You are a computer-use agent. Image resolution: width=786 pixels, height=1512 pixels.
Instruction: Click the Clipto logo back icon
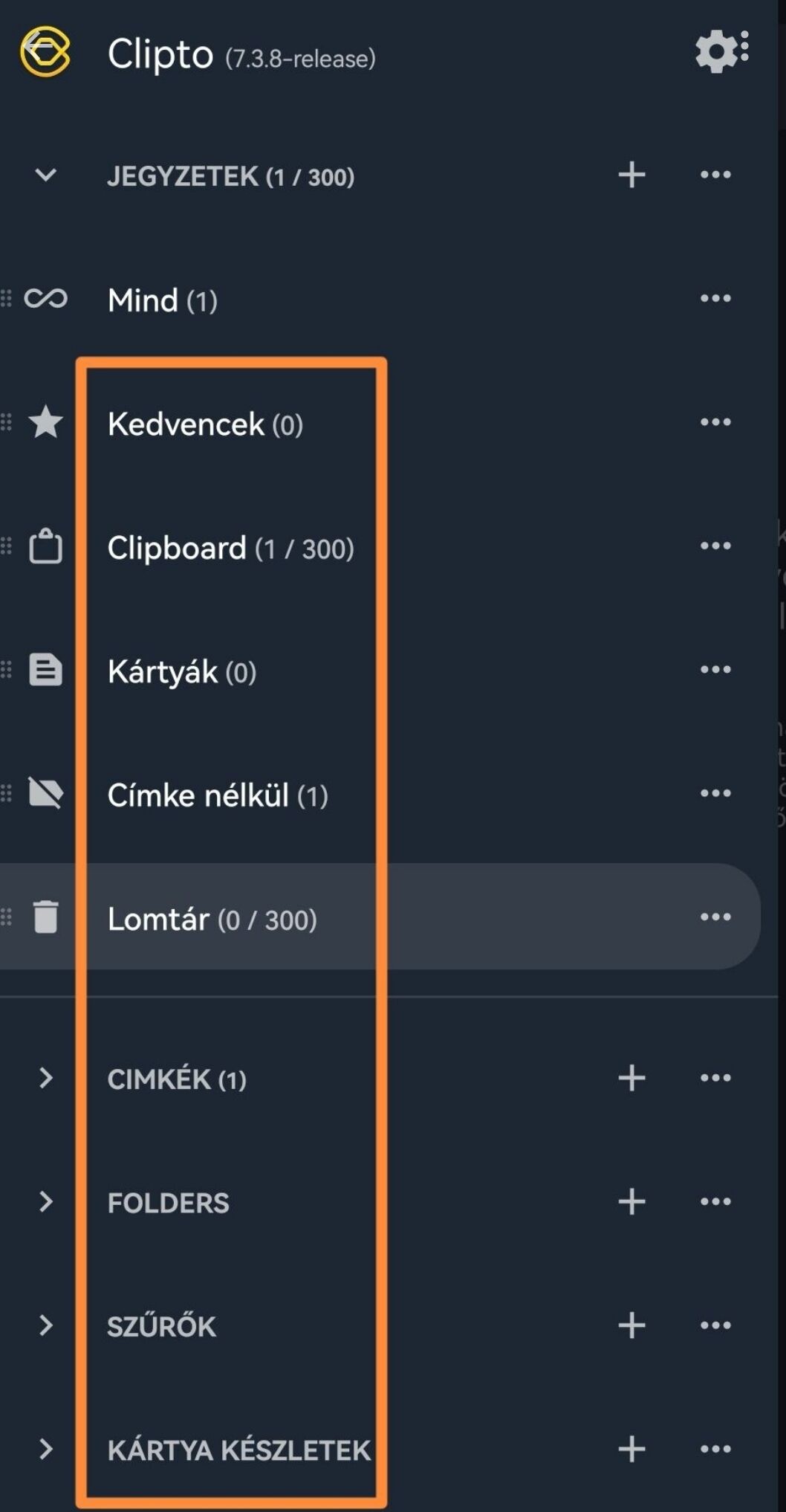coord(45,51)
